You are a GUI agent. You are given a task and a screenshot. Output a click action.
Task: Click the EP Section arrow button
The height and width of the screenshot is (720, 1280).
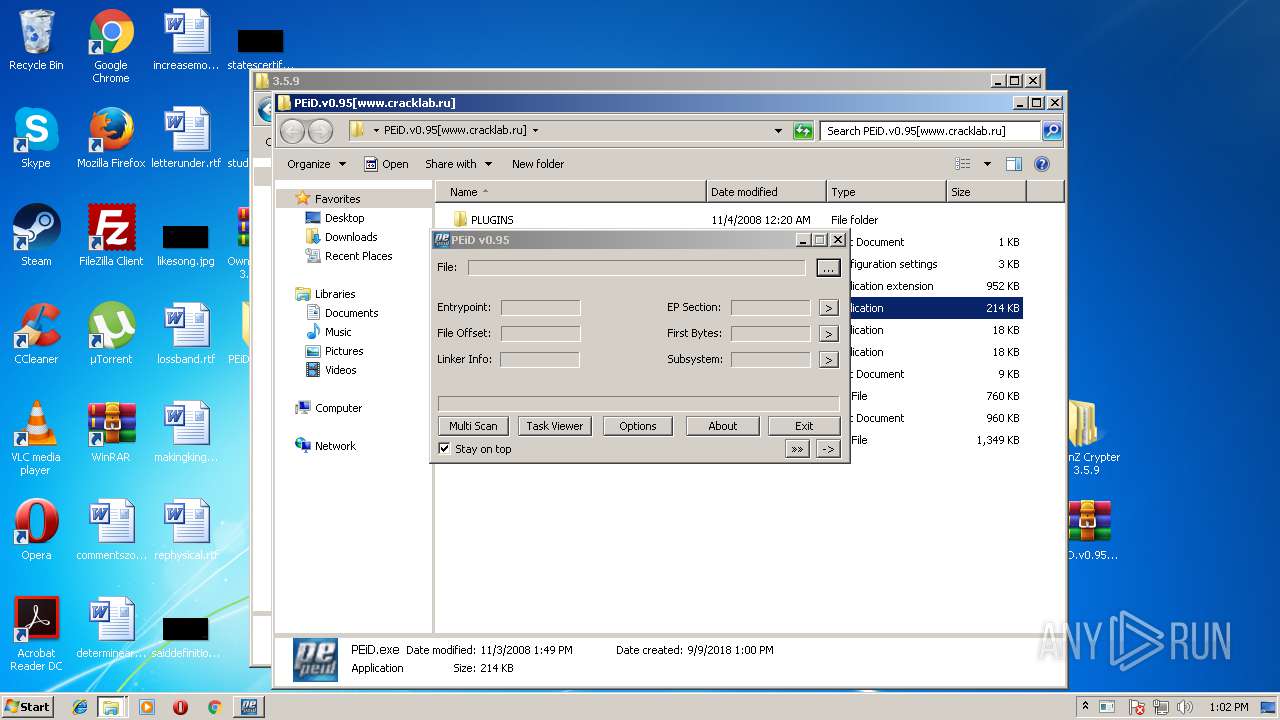[828, 308]
